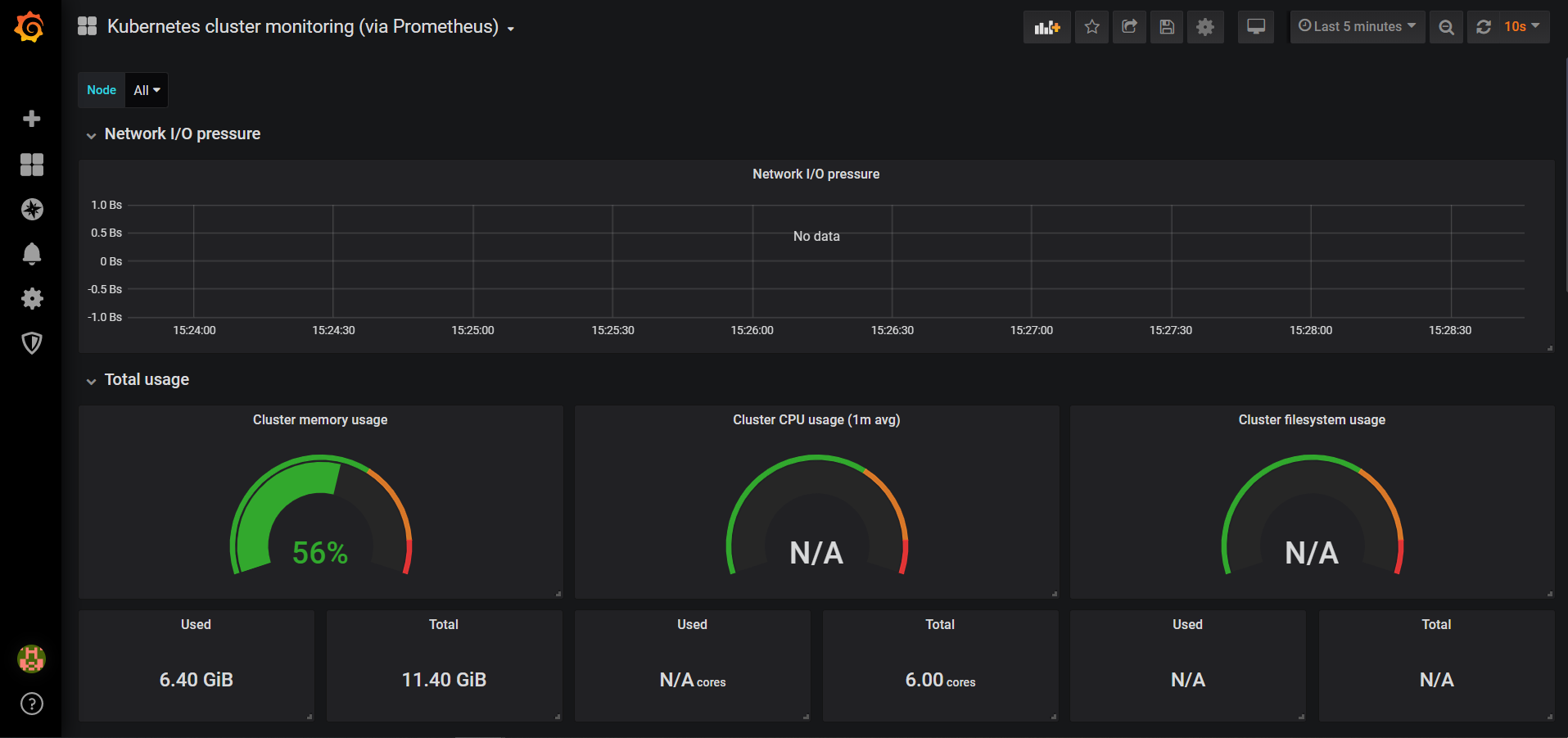
Task: Click the Total usage row title
Action: (147, 379)
